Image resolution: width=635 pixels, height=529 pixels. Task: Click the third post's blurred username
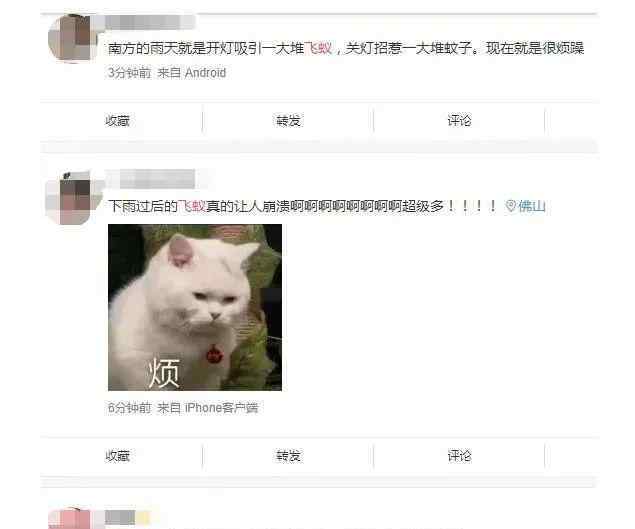(x=127, y=517)
